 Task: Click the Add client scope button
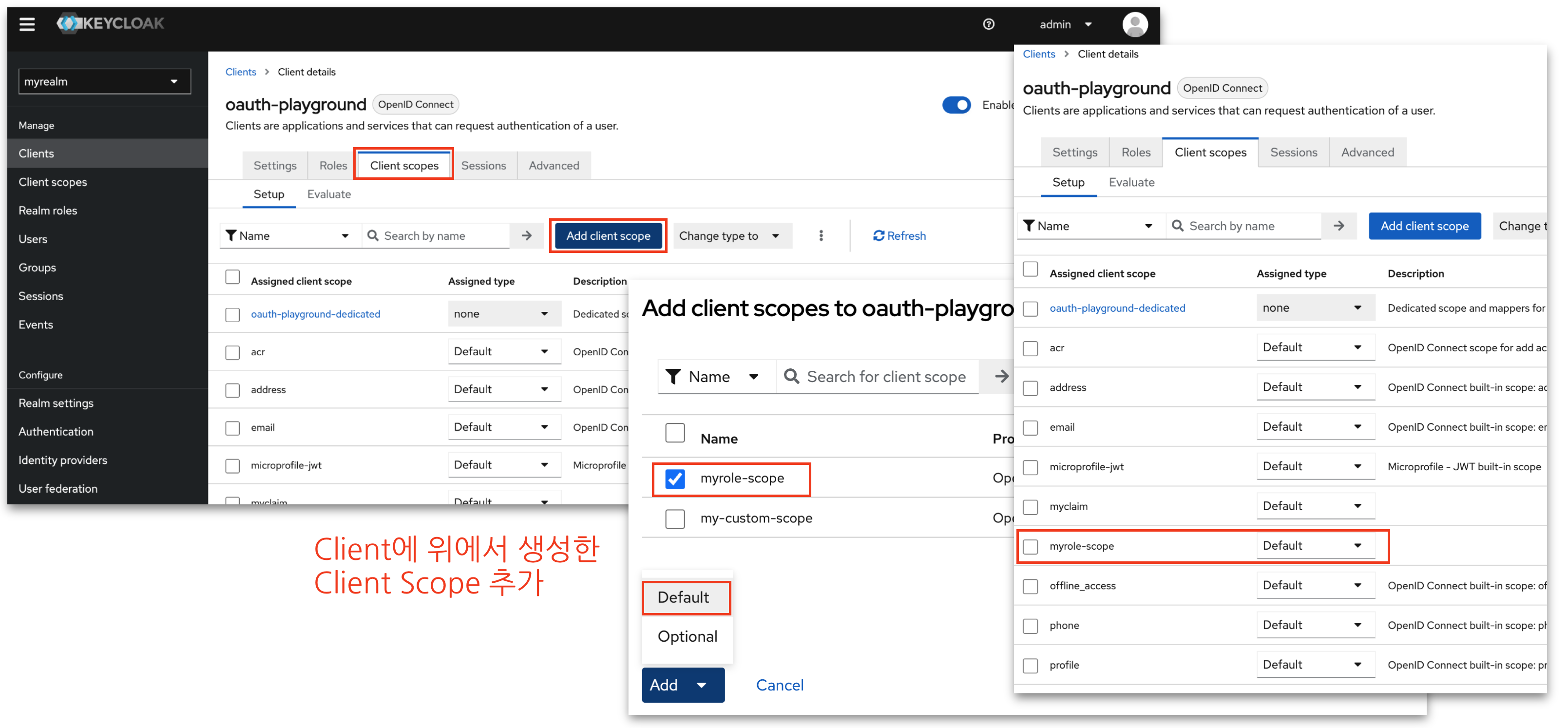[608, 235]
